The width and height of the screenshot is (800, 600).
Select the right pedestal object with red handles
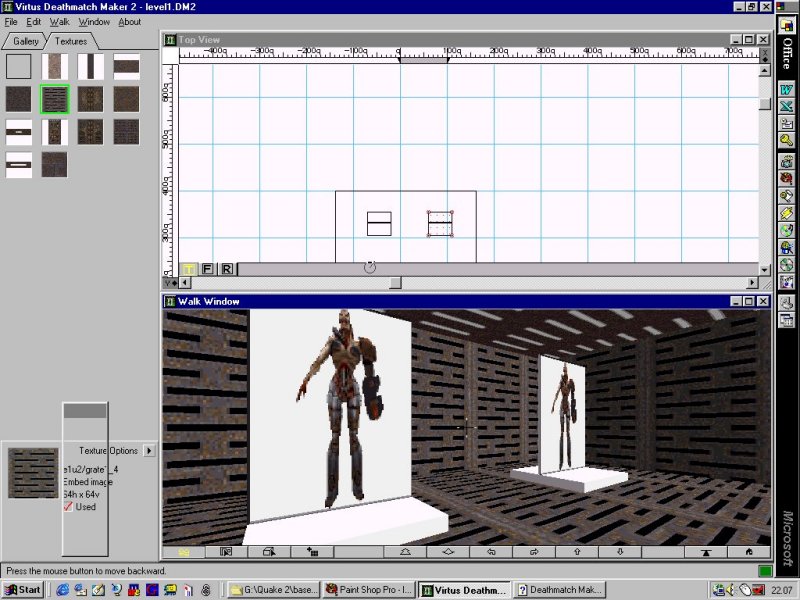pyautogui.click(x=440, y=224)
